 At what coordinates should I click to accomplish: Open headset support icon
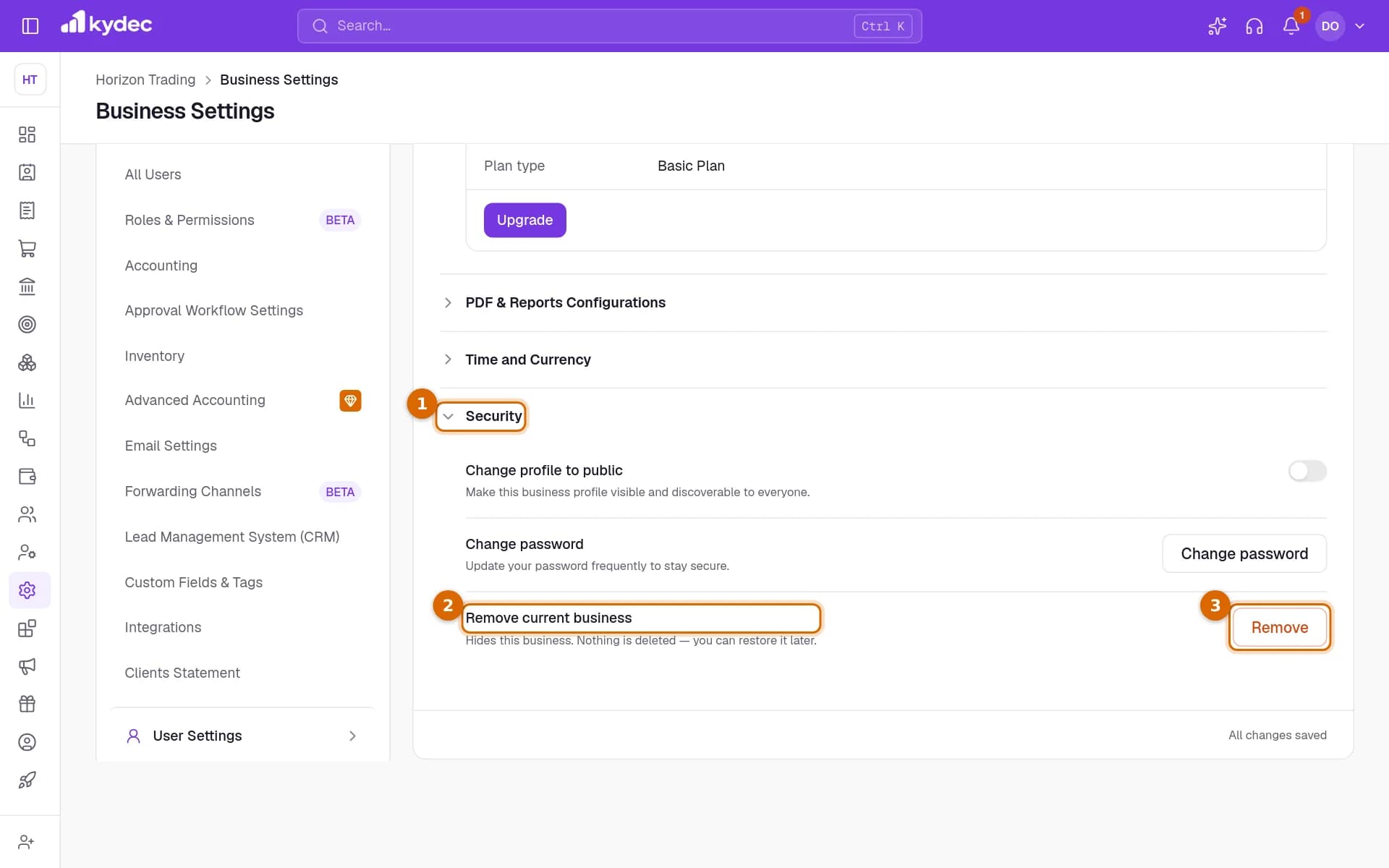point(1254,26)
